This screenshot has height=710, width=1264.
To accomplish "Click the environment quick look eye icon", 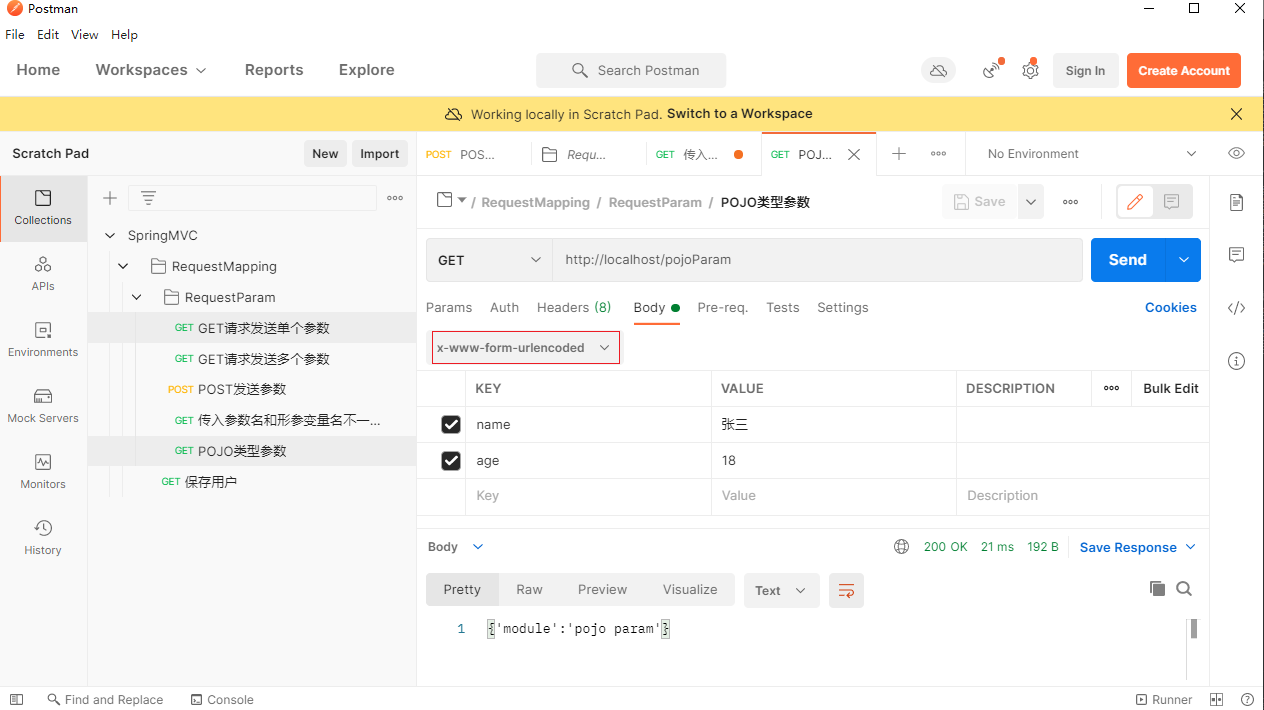I will [1237, 154].
